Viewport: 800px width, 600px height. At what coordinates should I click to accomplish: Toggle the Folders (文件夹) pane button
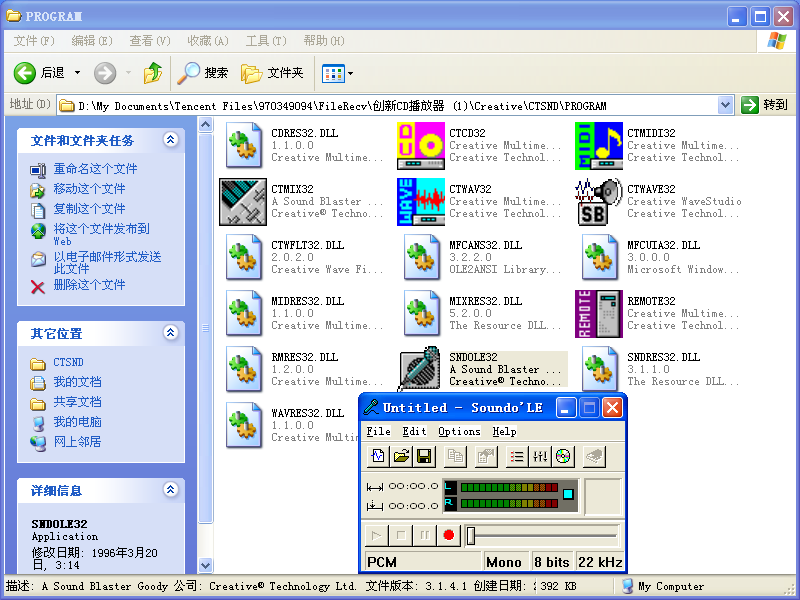point(273,73)
